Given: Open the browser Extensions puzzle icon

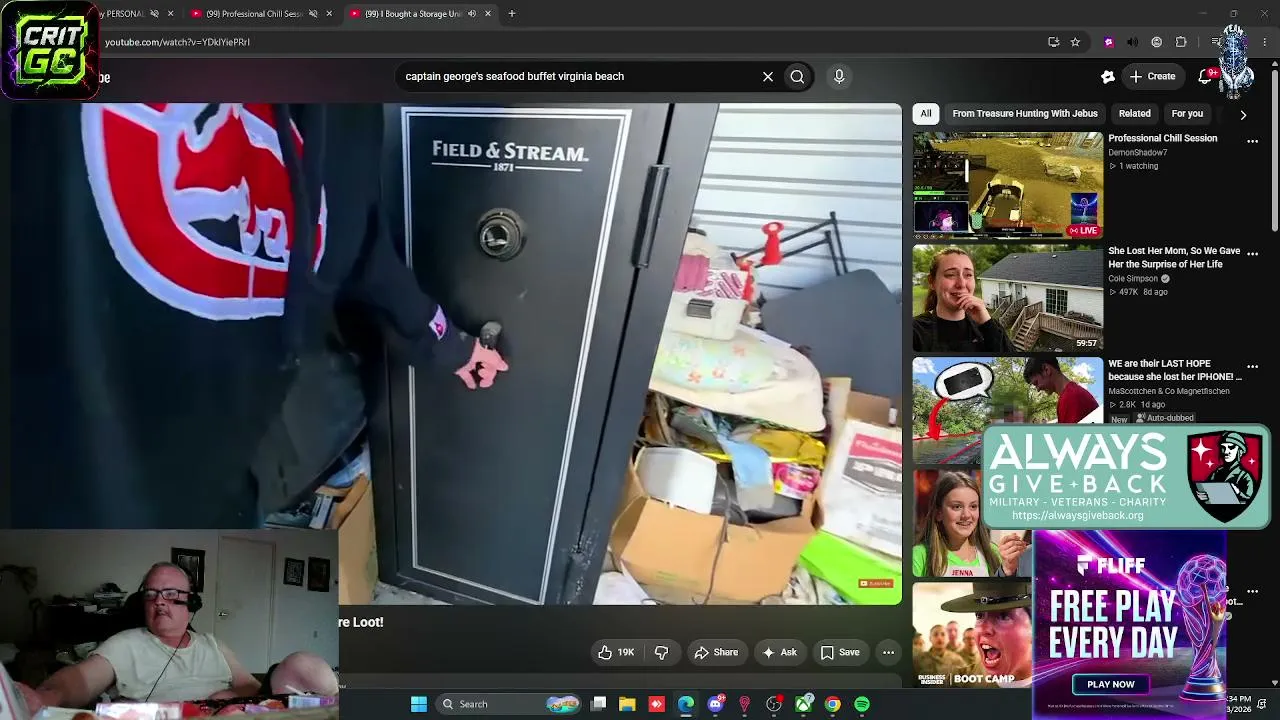Looking at the screenshot, I should click(x=1181, y=42).
